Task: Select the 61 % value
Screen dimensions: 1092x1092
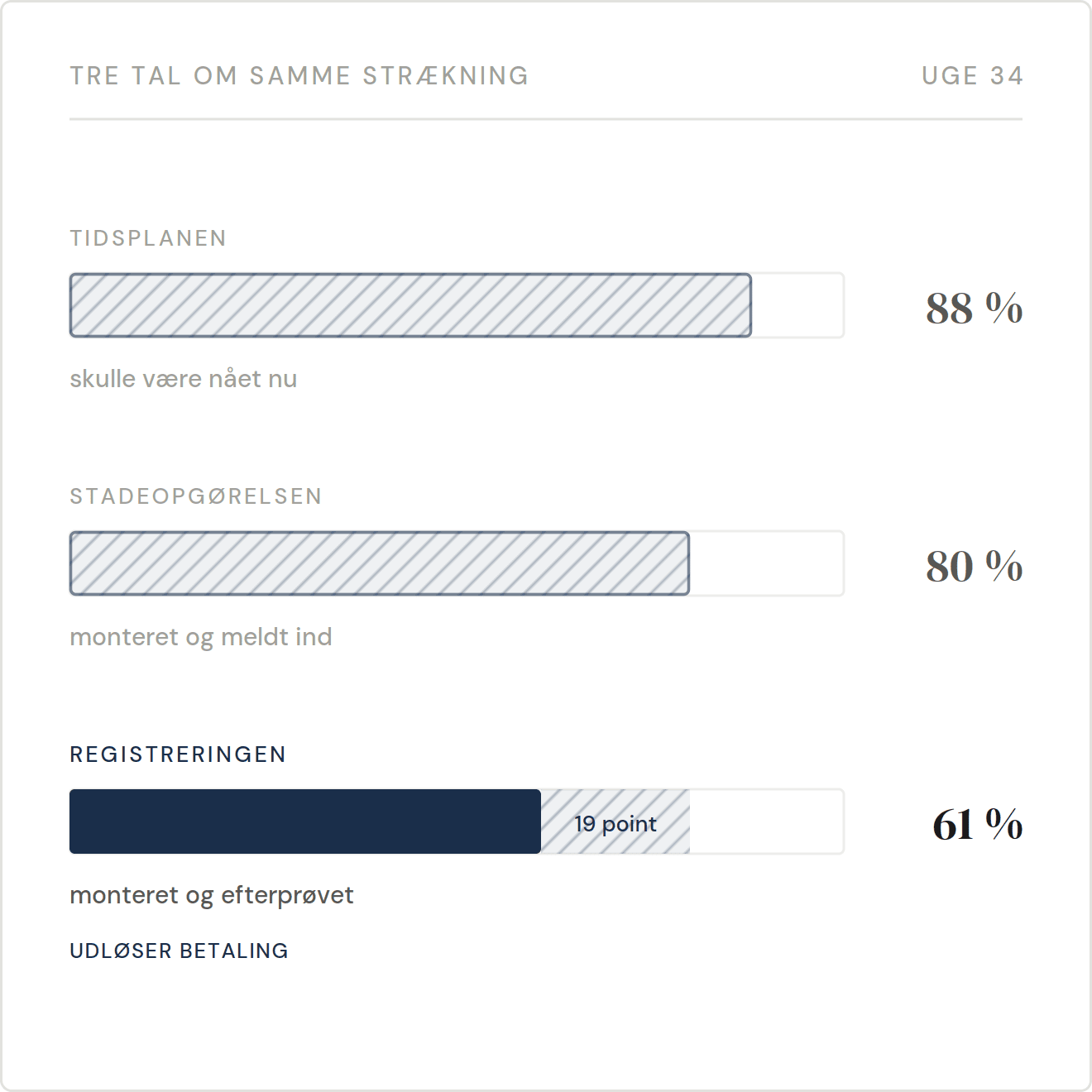Action: pyautogui.click(x=977, y=824)
